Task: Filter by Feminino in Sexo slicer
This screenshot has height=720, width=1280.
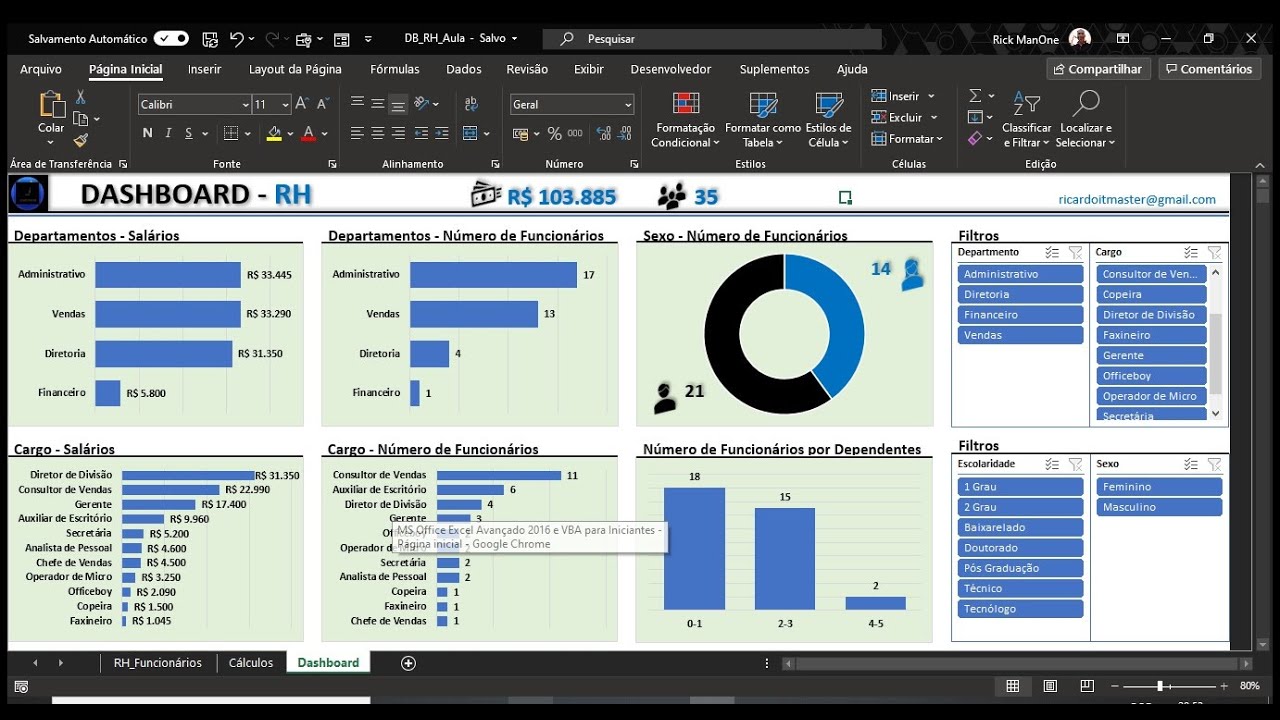Action: 1159,487
